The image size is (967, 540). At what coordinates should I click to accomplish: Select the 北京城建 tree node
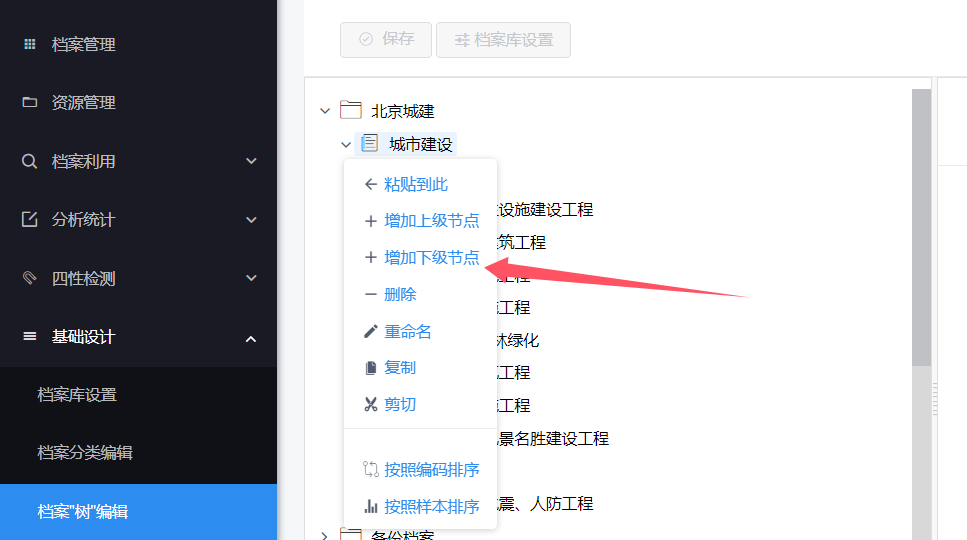point(403,111)
